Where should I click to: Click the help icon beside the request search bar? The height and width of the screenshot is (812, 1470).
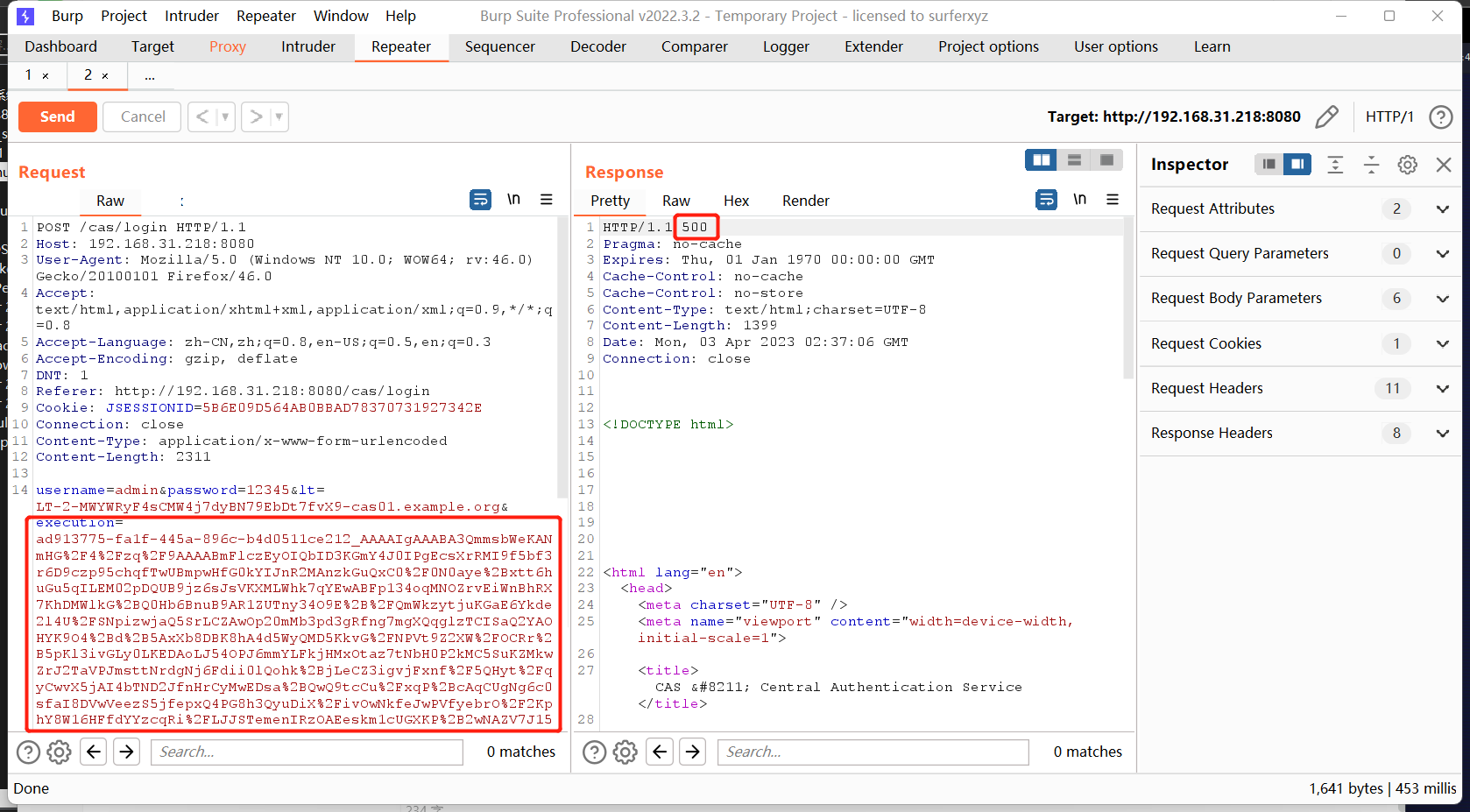pos(29,752)
